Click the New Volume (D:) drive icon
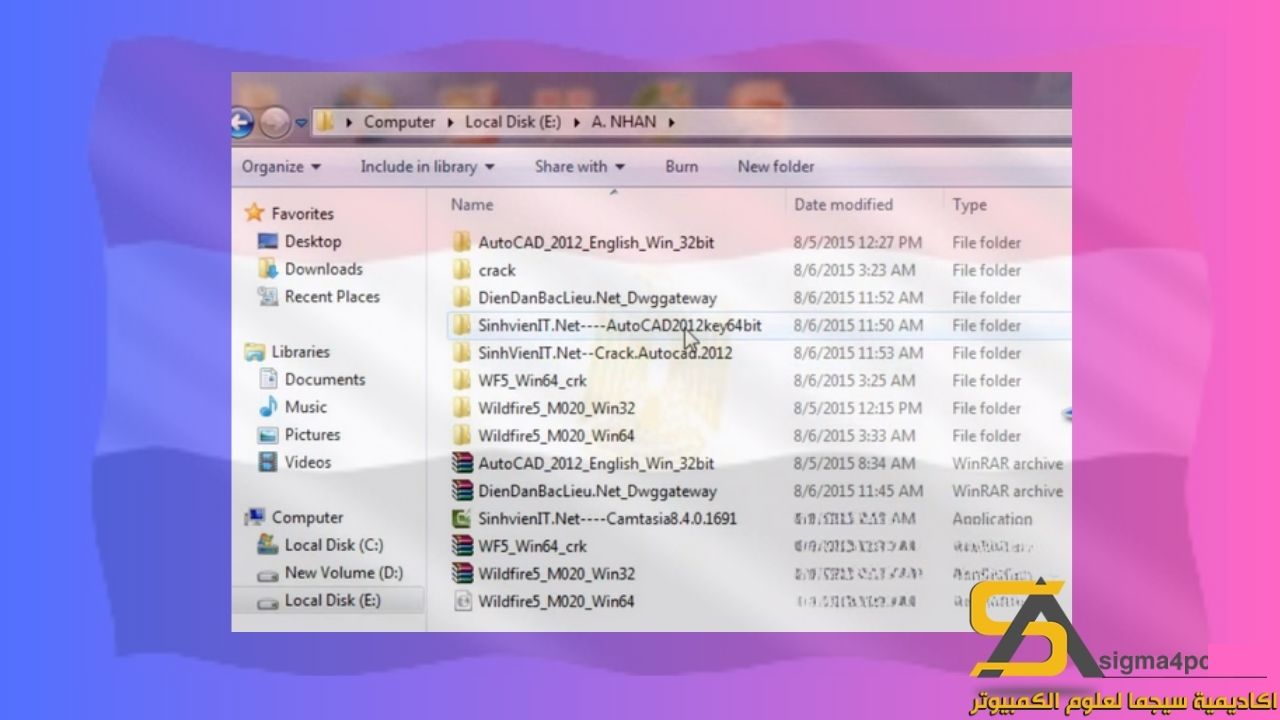 267,574
